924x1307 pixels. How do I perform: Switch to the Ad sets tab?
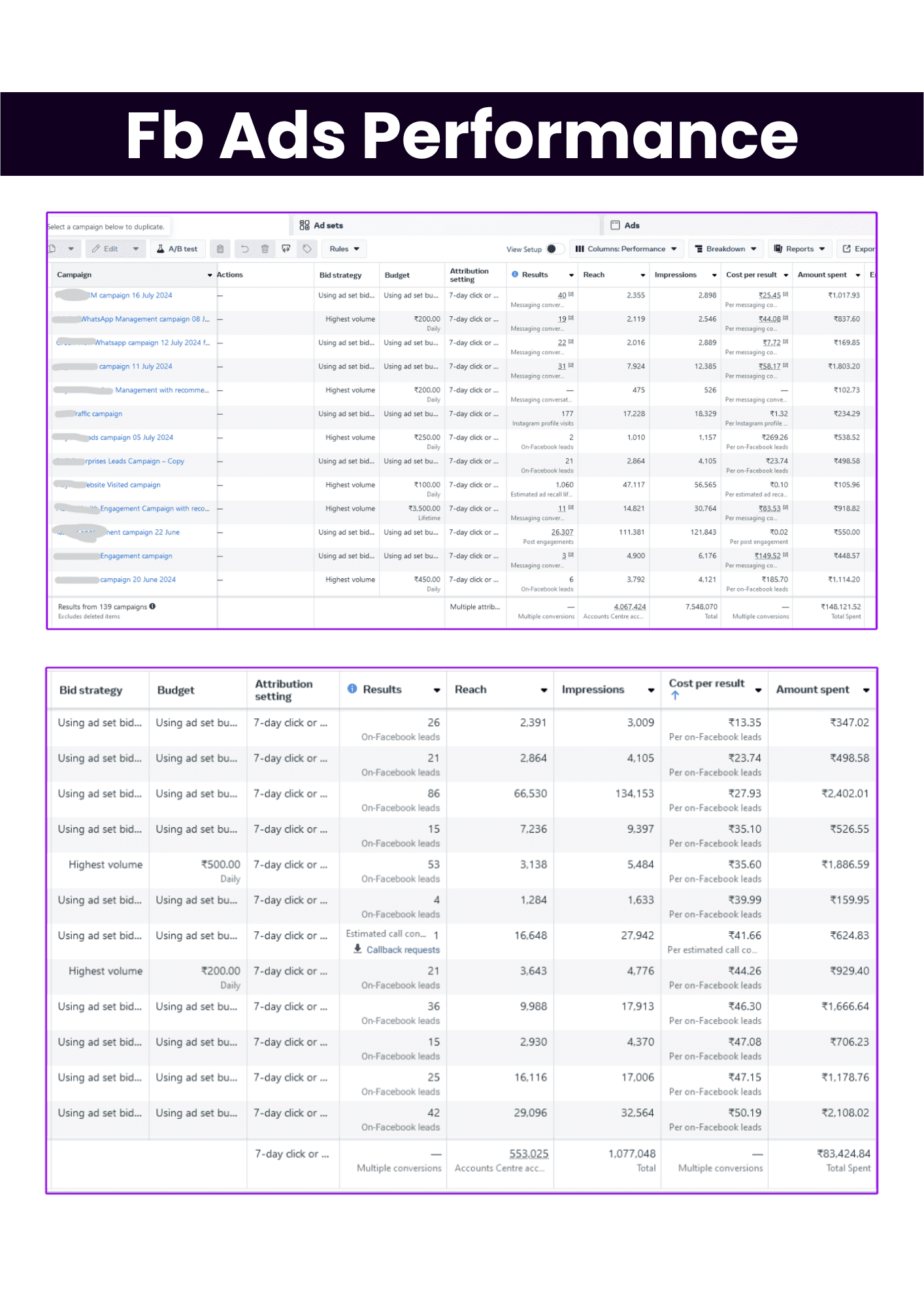[328, 225]
